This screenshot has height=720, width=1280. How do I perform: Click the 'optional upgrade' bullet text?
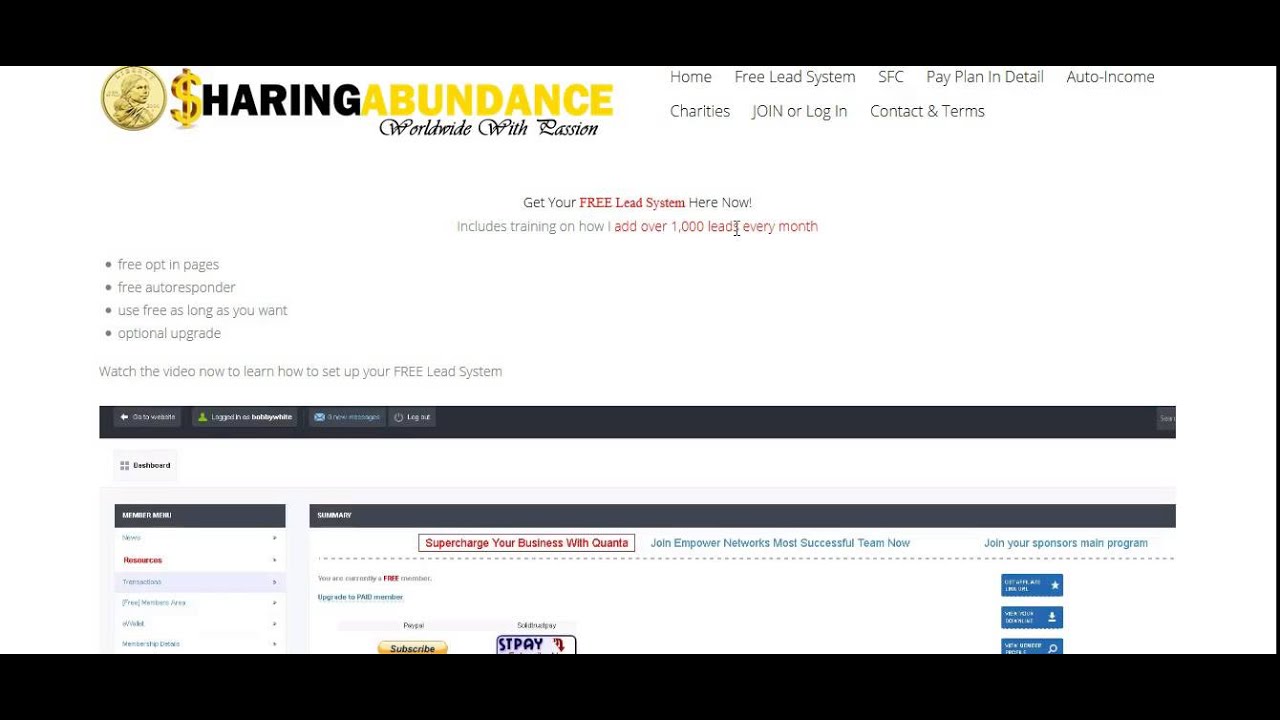(169, 334)
